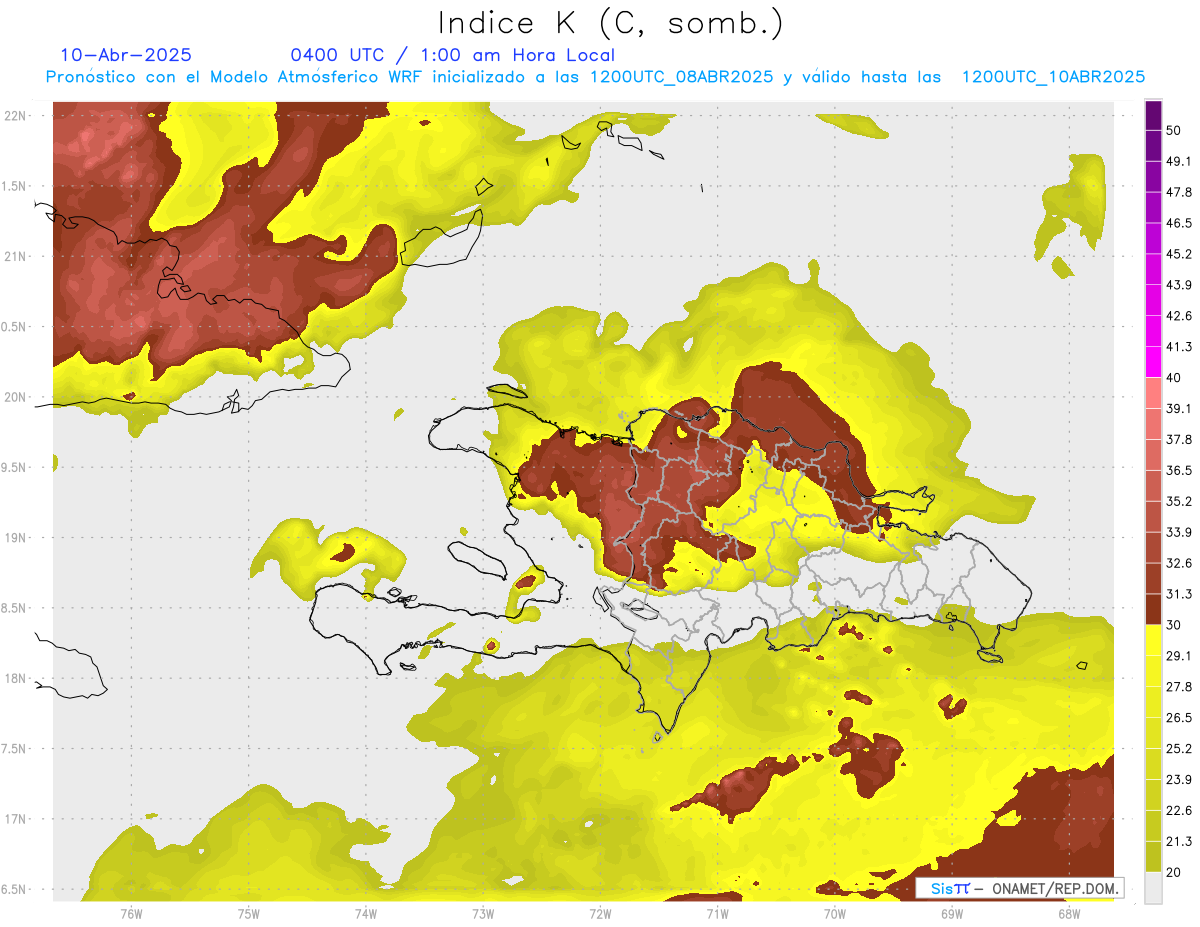Click the latitude label '17N'
This screenshot has width=1200, height=927.
click(x=17, y=819)
